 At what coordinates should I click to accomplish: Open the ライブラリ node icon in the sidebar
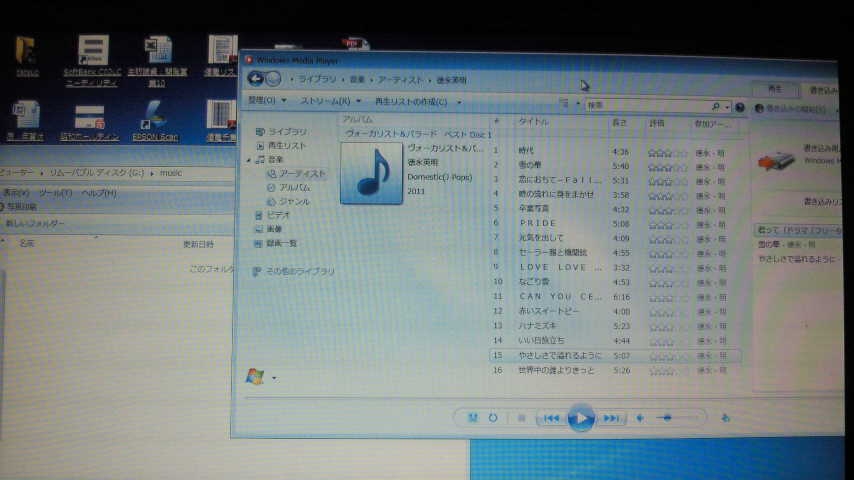pos(260,131)
